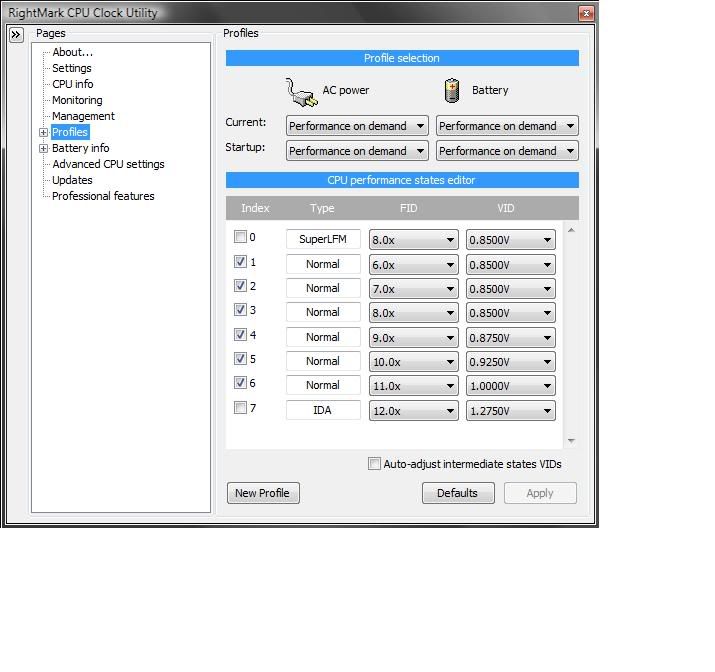Click the Index column header
The image size is (715, 672).
point(255,208)
